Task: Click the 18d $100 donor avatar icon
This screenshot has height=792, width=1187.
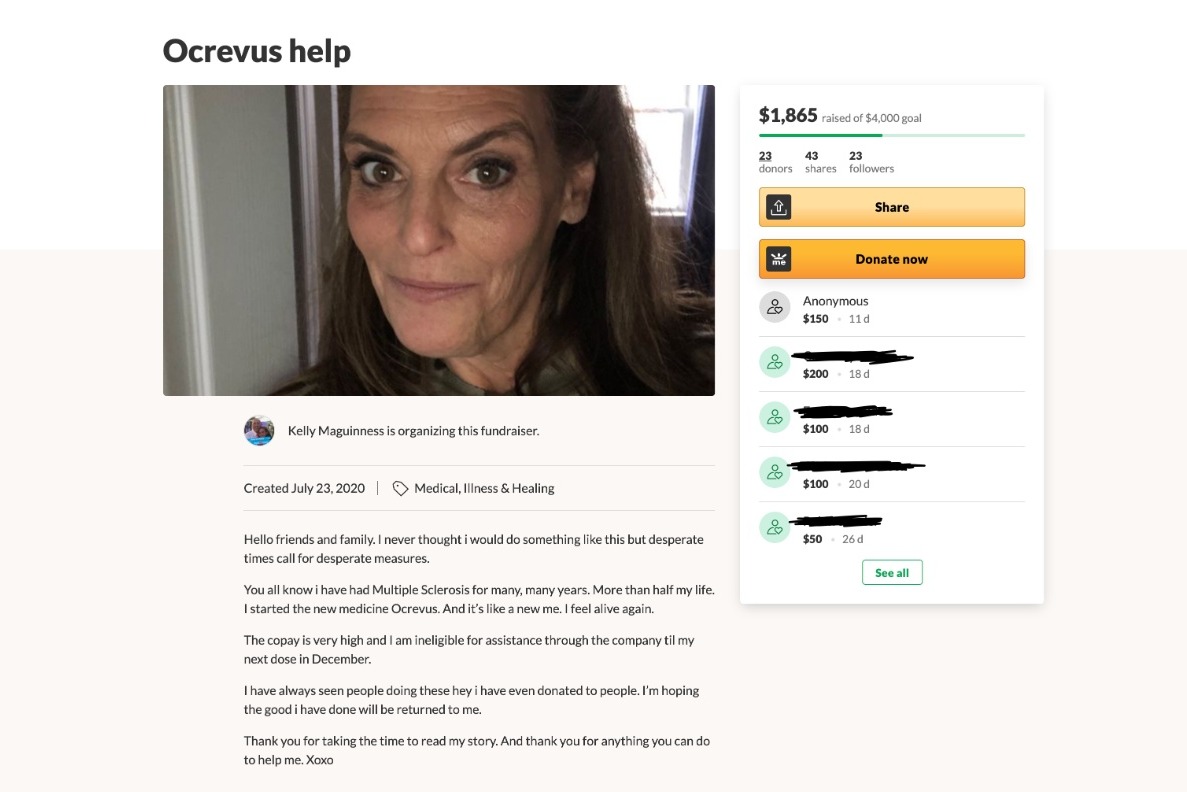Action: (x=774, y=417)
